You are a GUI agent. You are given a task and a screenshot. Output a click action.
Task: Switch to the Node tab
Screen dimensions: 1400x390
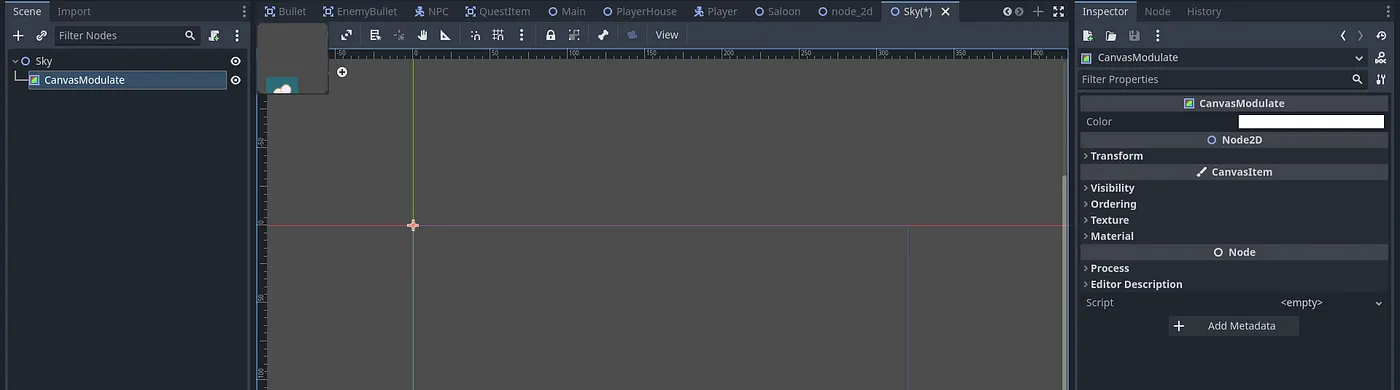1157,11
